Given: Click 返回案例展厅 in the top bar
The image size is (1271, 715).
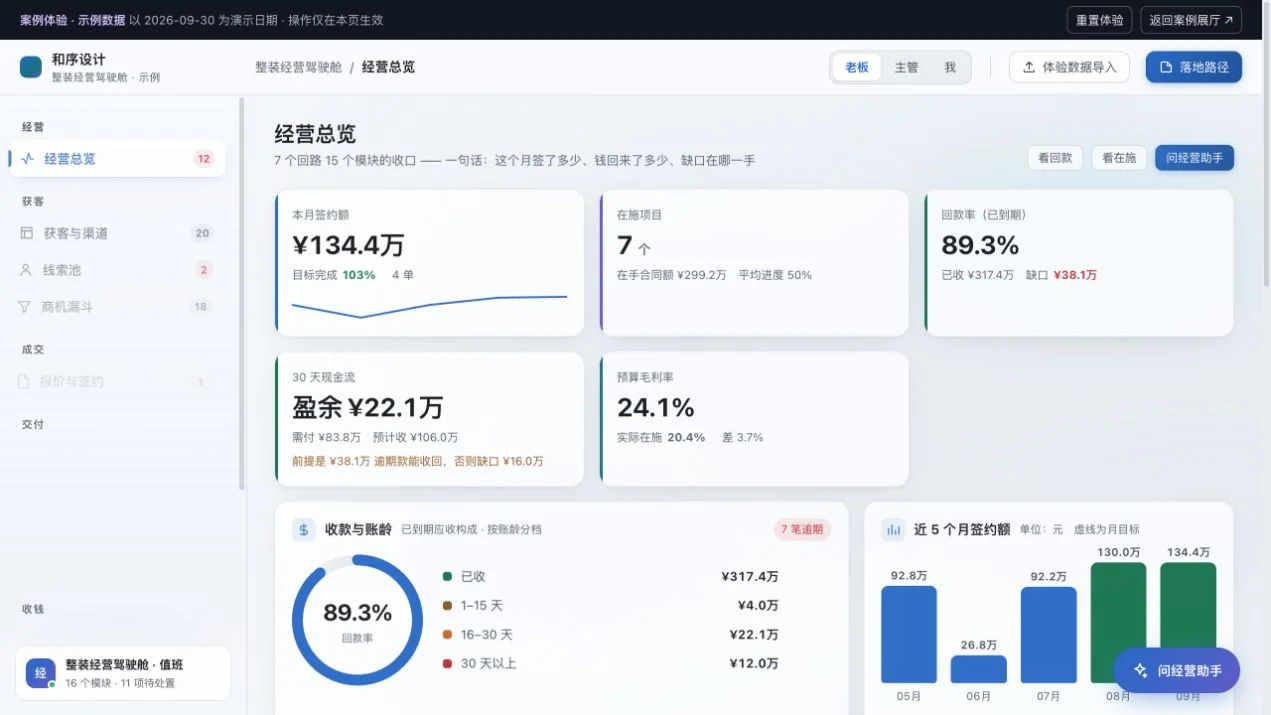Looking at the screenshot, I should pos(1191,20).
